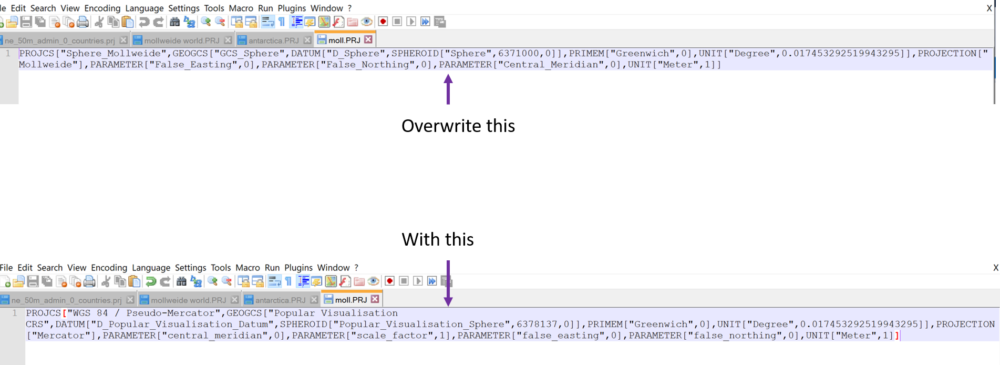Open the File menu in the bottom window
The image size is (1000, 365).
pyautogui.click(x=7, y=267)
